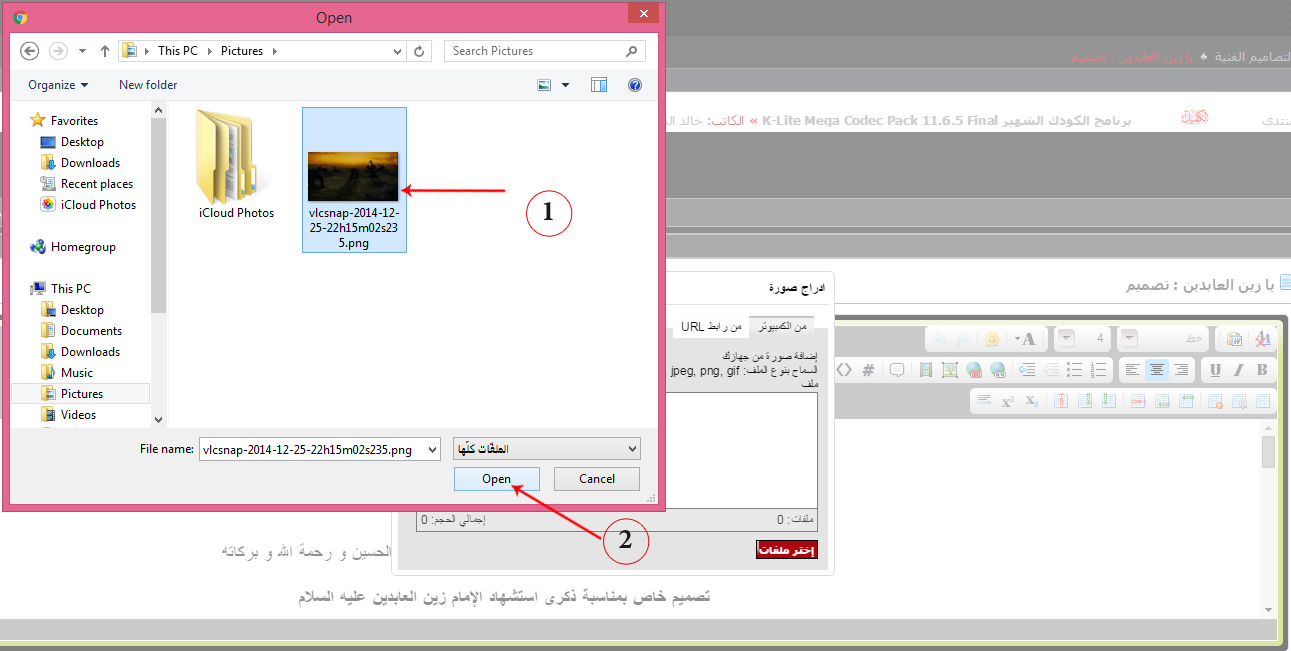Screen dimensions: 1291x651
Task: Click the Back arrow in Open dialog
Action: click(30, 51)
